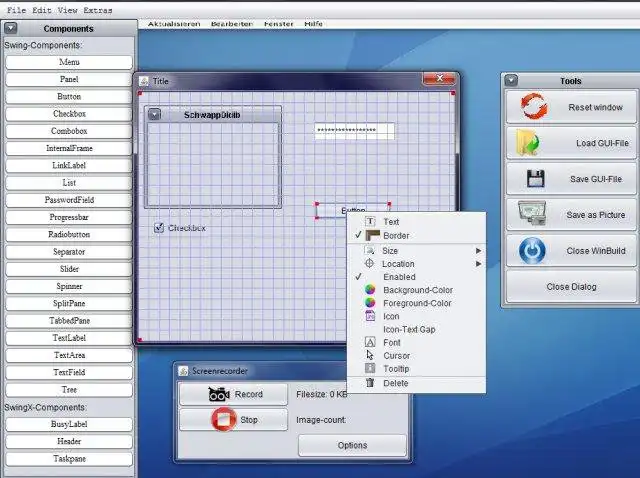Click the Font letter icon
640x478 pixels.
(370, 342)
